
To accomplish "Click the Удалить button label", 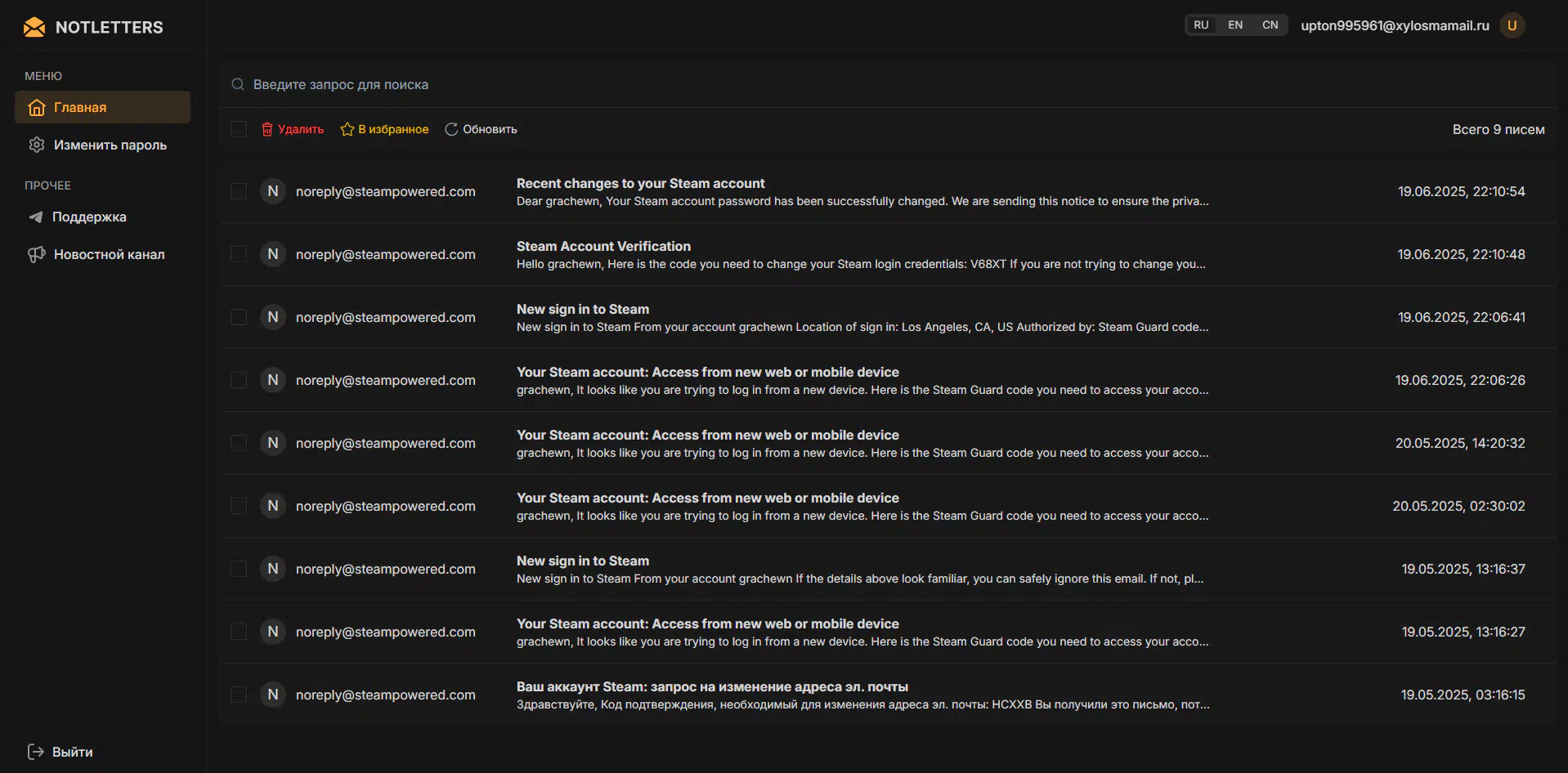I will pos(301,129).
